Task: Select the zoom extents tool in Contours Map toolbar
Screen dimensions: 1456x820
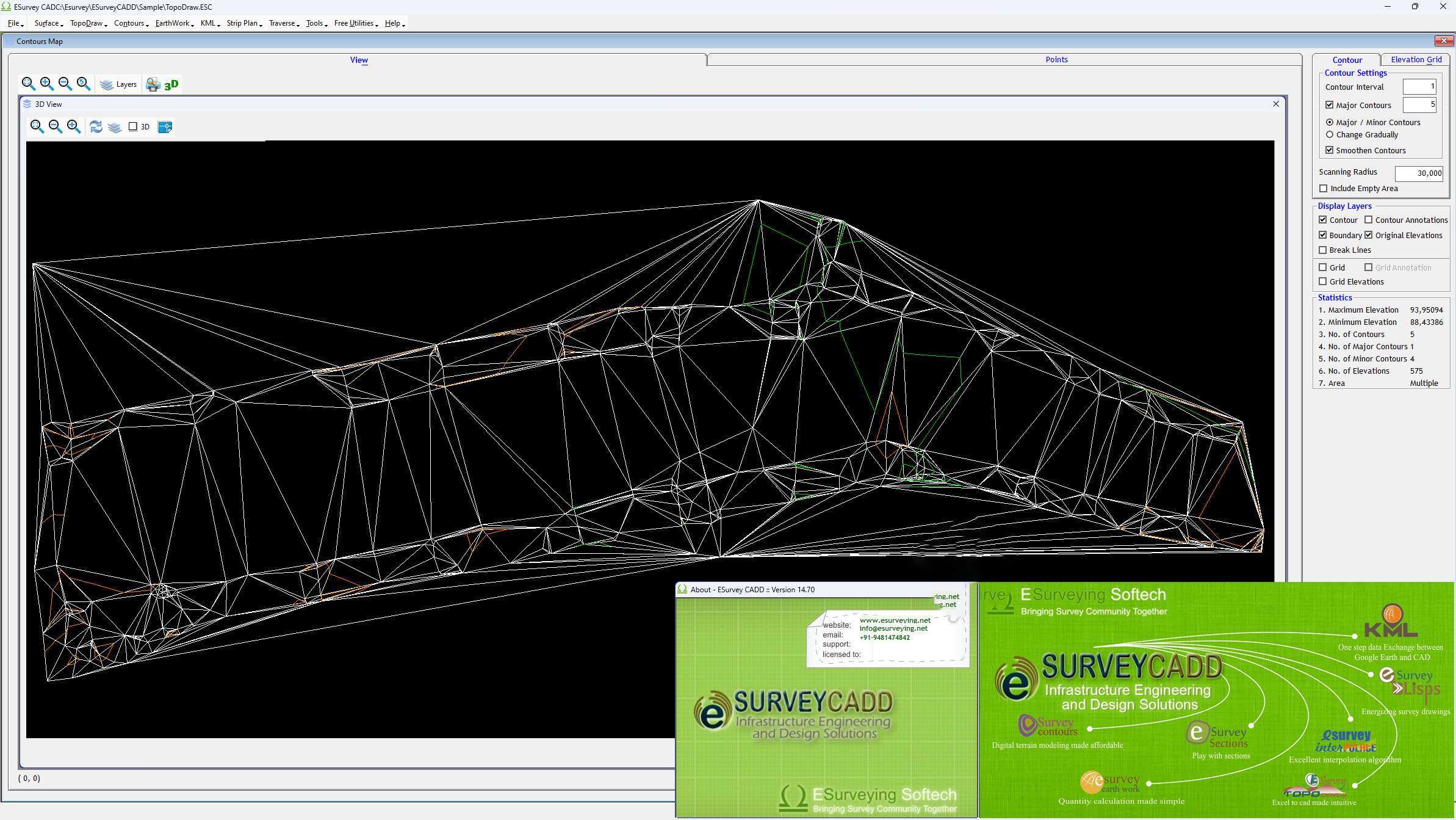Action: (28, 84)
